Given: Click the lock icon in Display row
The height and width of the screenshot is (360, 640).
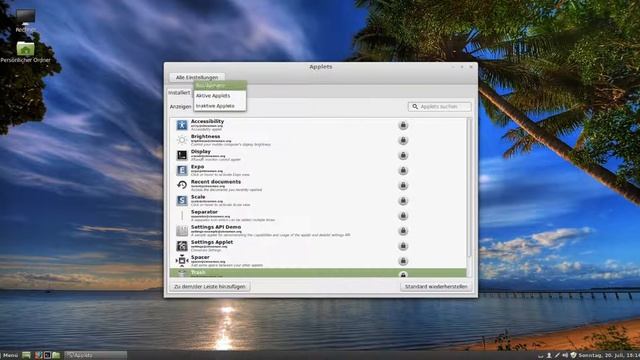Looking at the screenshot, I should pos(403,156).
